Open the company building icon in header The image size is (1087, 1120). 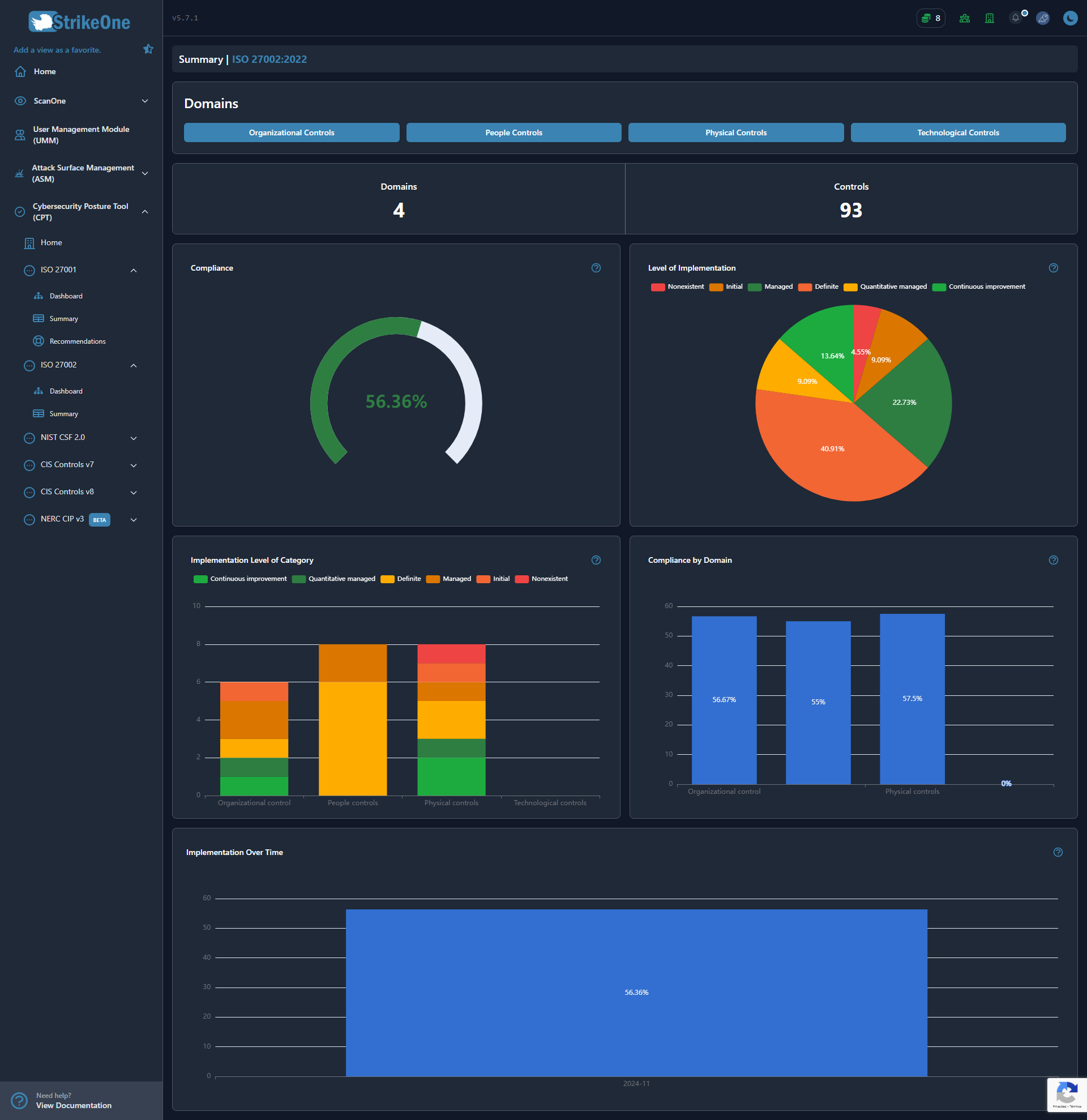[x=989, y=18]
